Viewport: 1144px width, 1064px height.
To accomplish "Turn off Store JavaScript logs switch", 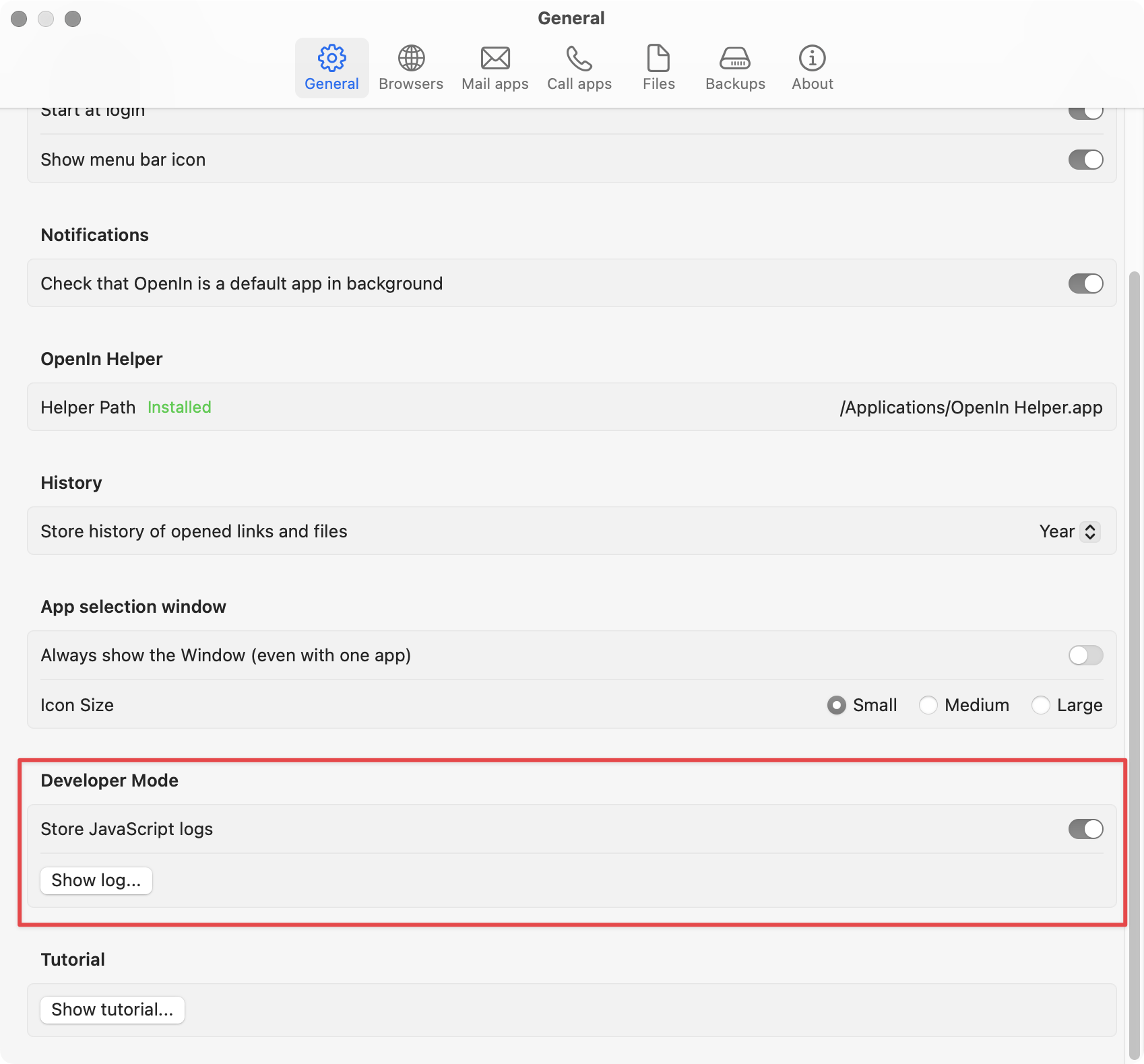I will (1085, 829).
